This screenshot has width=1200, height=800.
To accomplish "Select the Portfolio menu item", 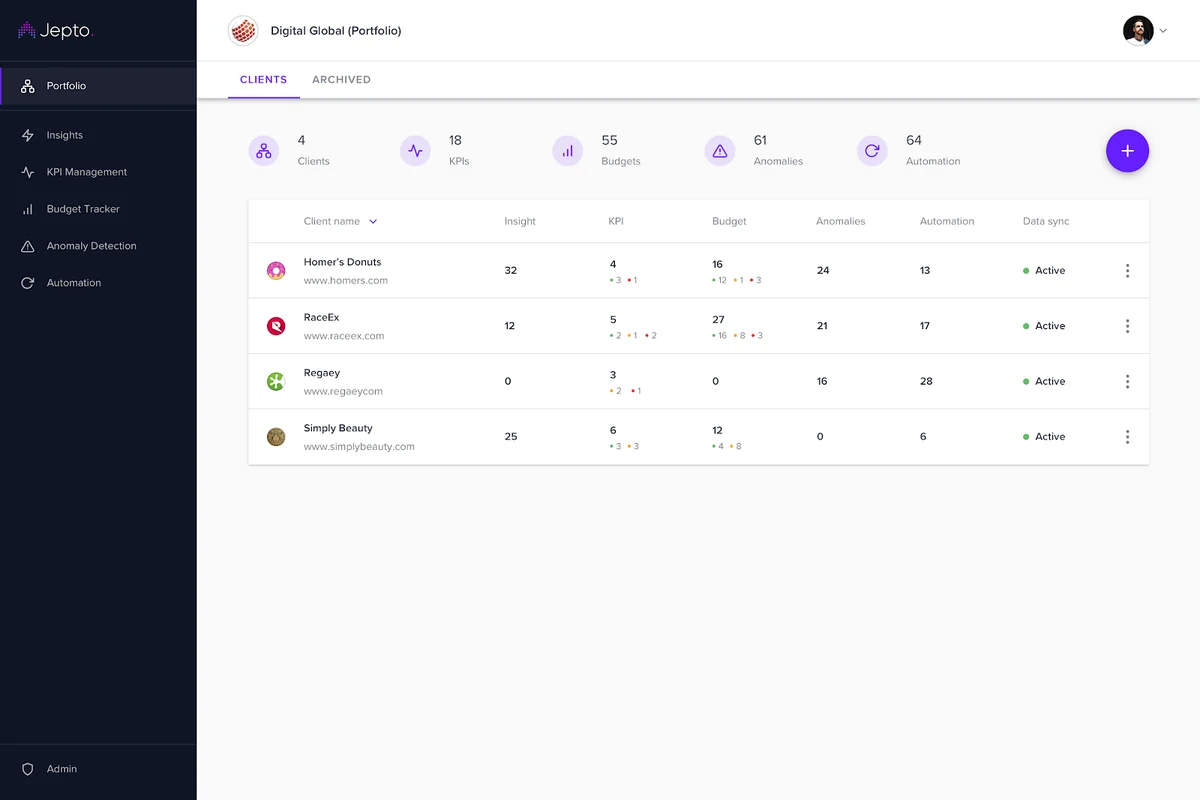I will [x=65, y=85].
